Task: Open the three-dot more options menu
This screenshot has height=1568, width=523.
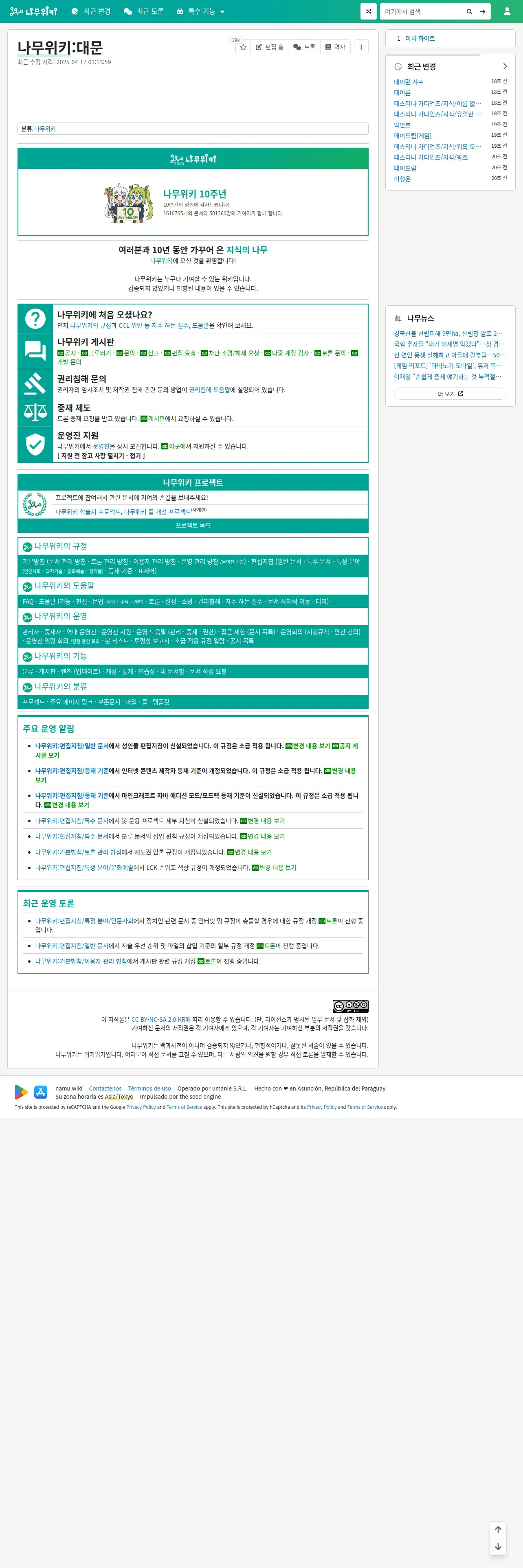Action: tap(361, 47)
